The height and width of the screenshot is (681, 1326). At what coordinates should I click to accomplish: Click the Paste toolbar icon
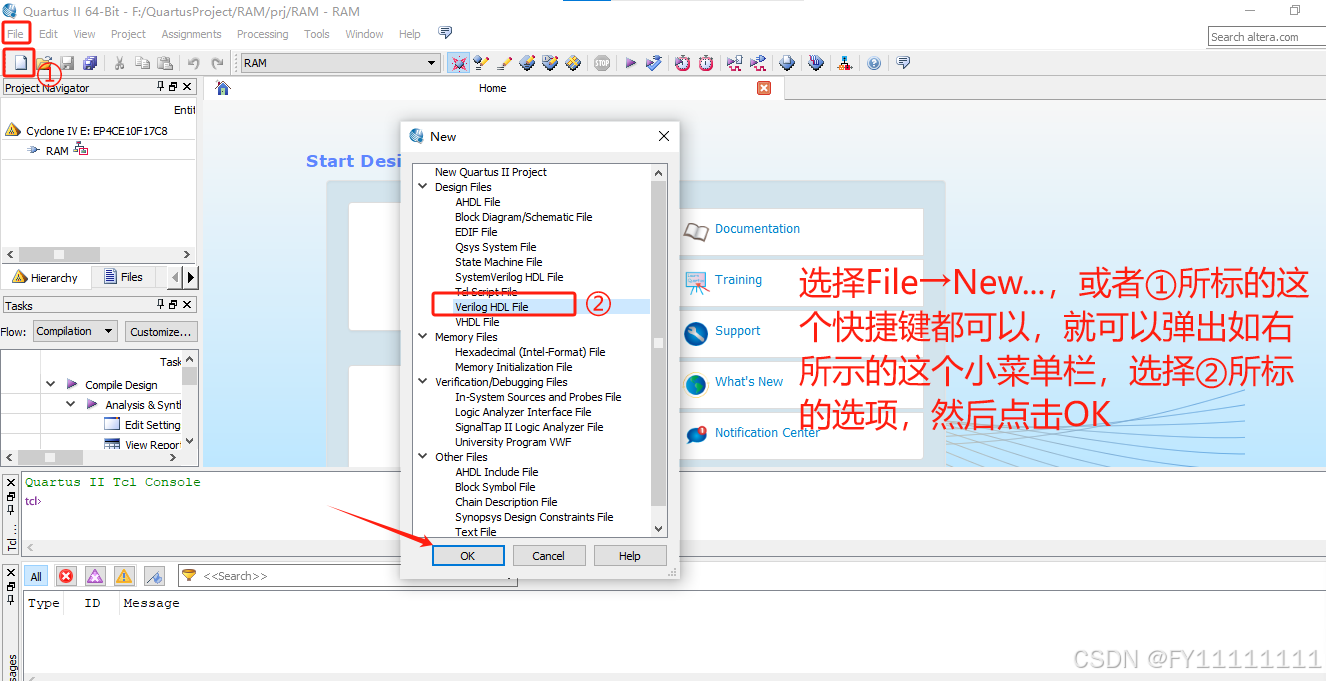tap(164, 62)
